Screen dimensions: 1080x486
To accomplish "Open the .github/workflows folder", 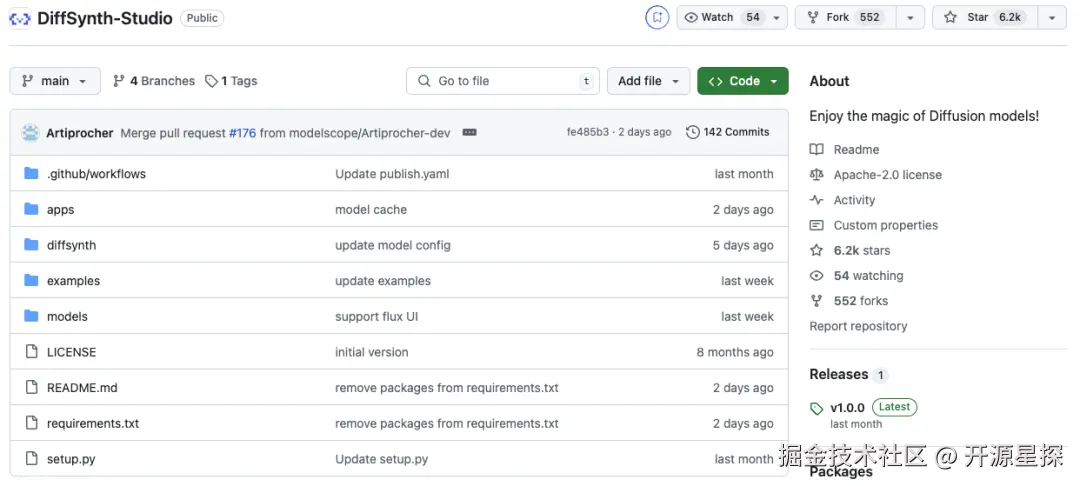I will click(x=96, y=174).
